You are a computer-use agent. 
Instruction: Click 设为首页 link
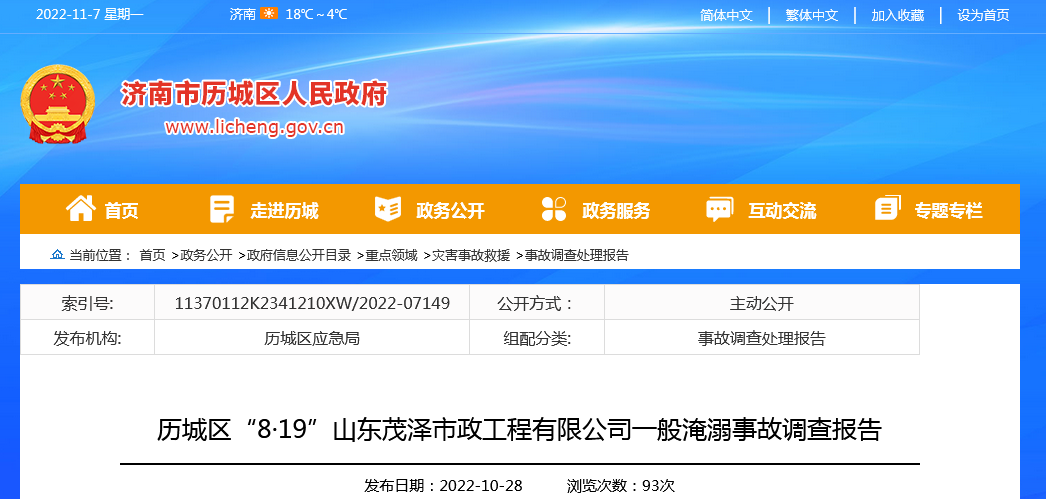coord(984,15)
